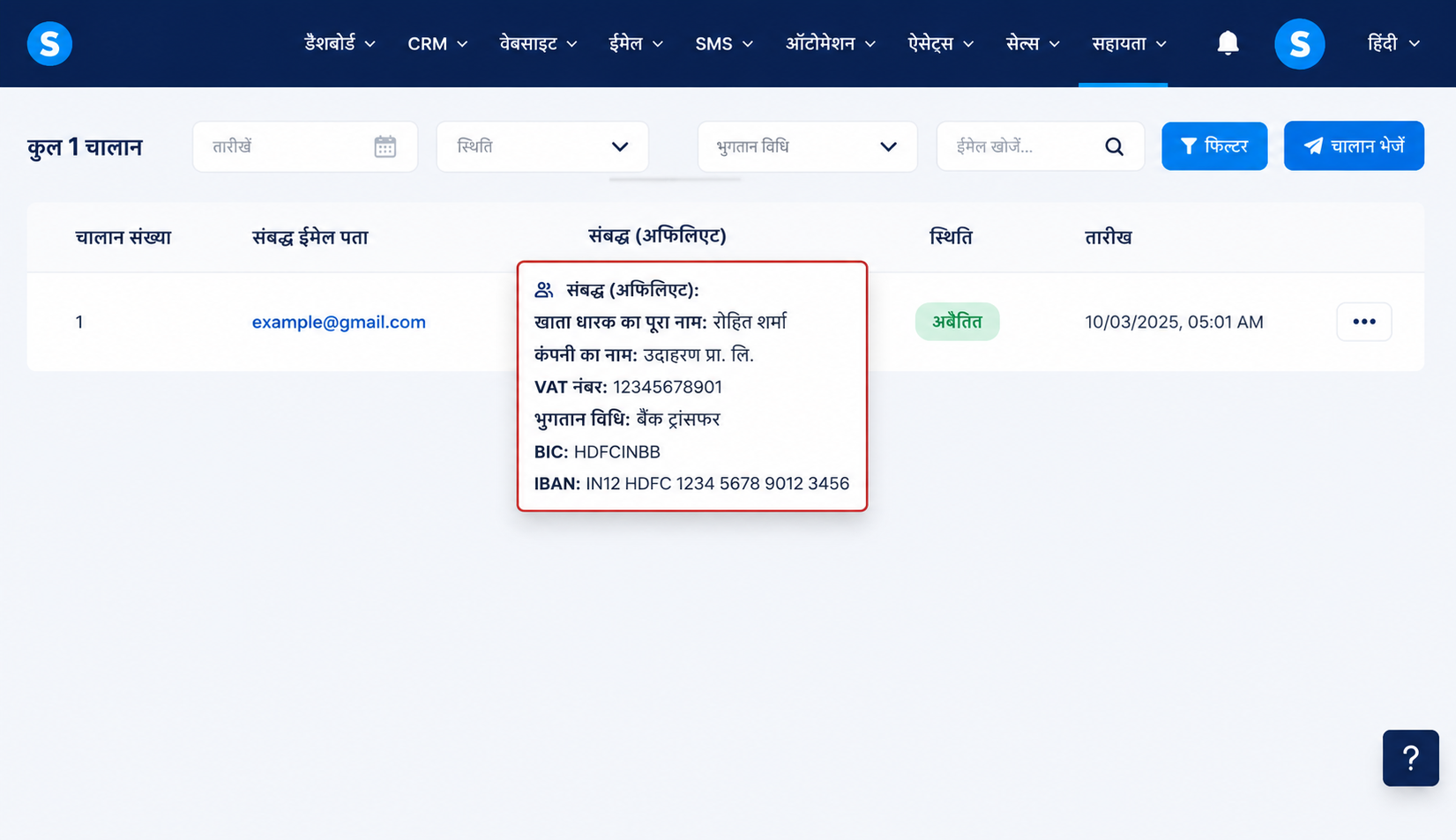This screenshot has height=840, width=1456.
Task: Open the सहायता menu
Action: coord(1129,43)
